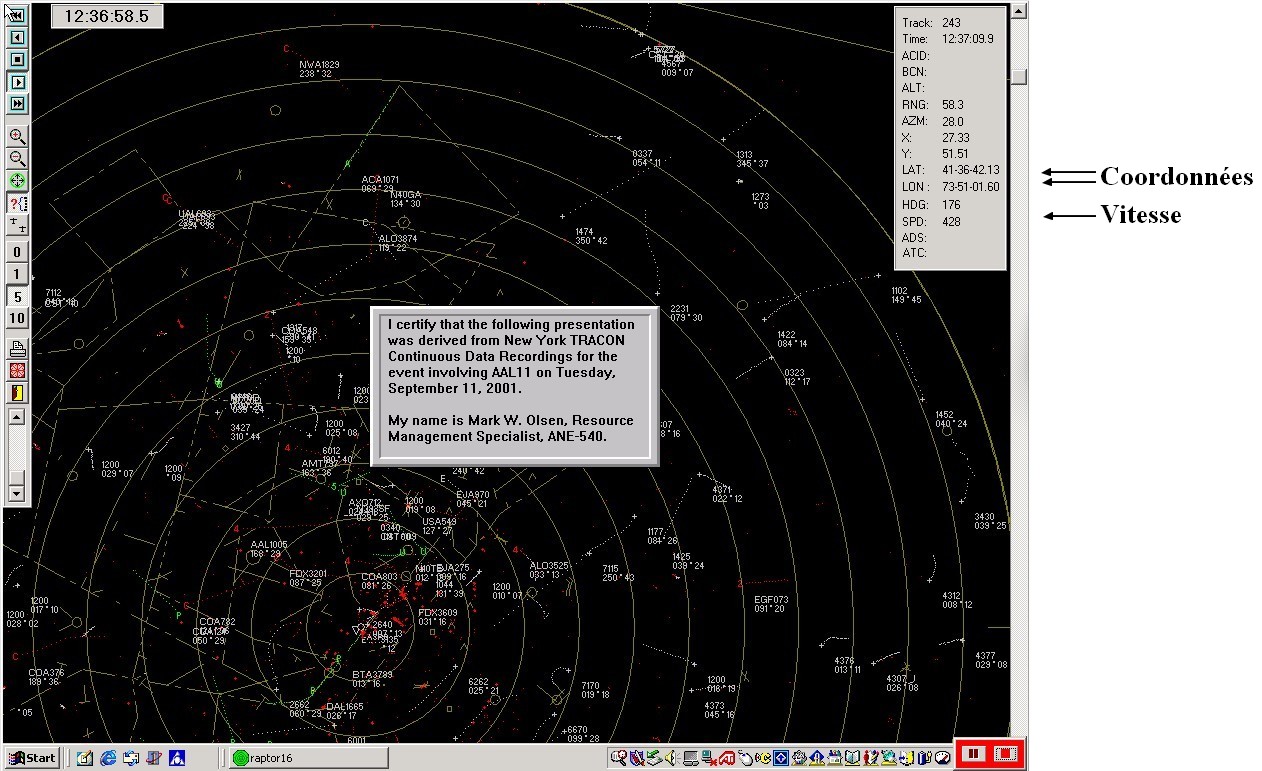Image resolution: width=1262 pixels, height=771 pixels.
Task: Click the red ATI tray icon
Action: (x=727, y=758)
